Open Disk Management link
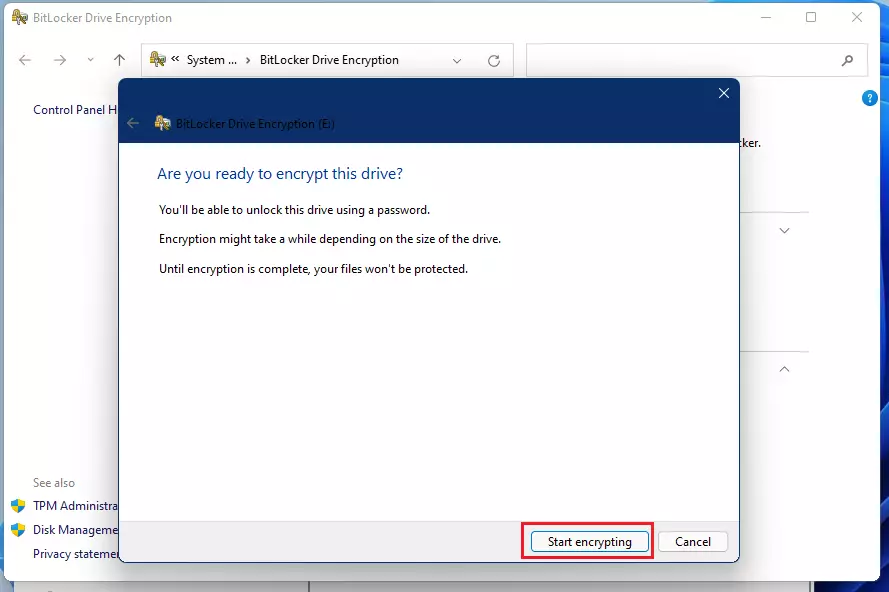The width and height of the screenshot is (889, 592). 75,530
